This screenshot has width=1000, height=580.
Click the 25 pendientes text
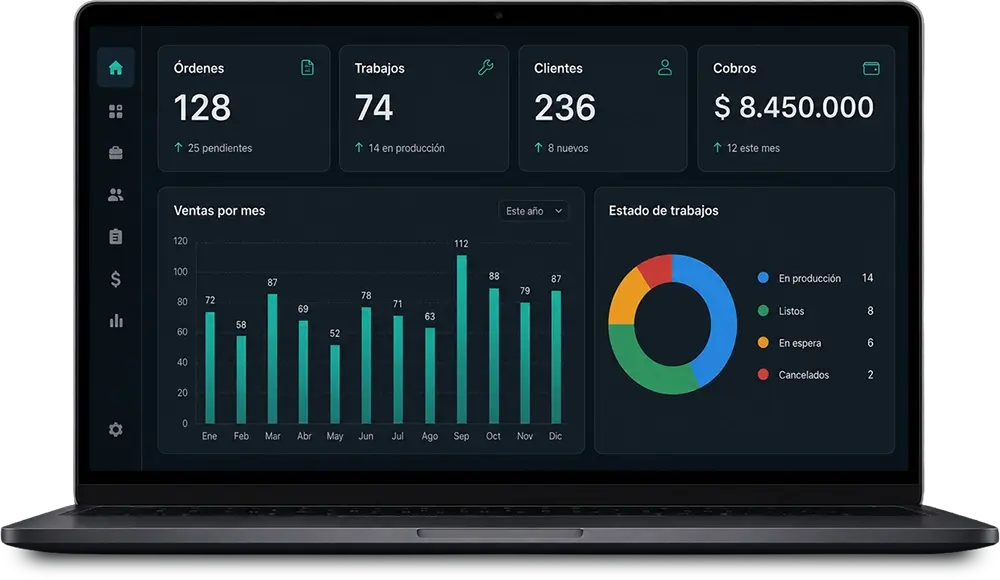pos(220,148)
